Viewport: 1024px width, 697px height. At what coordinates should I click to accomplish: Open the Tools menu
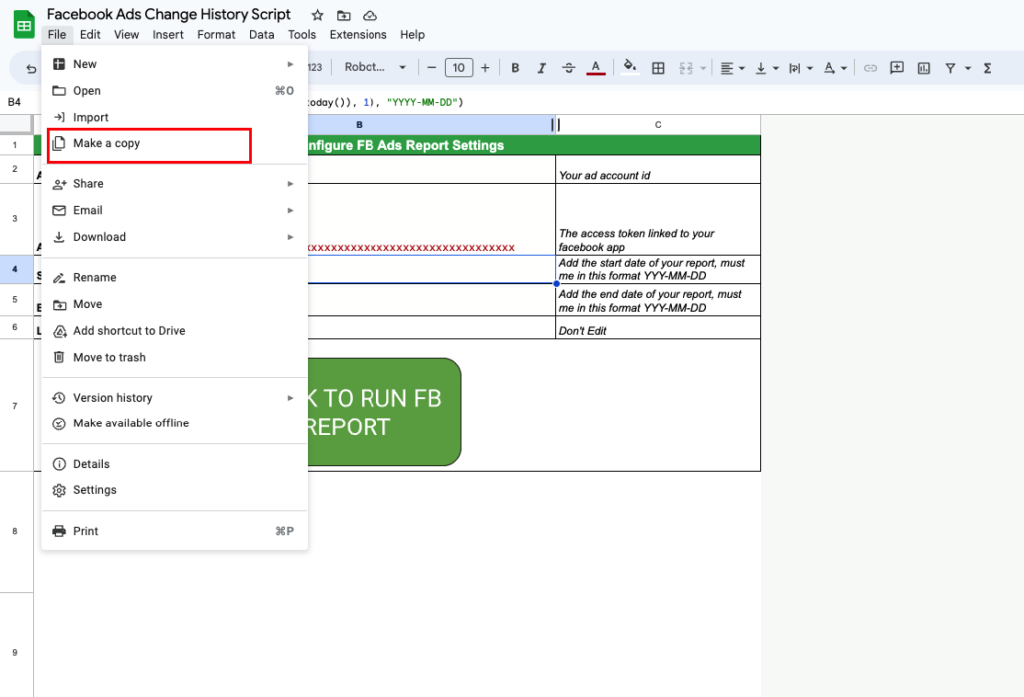302,35
